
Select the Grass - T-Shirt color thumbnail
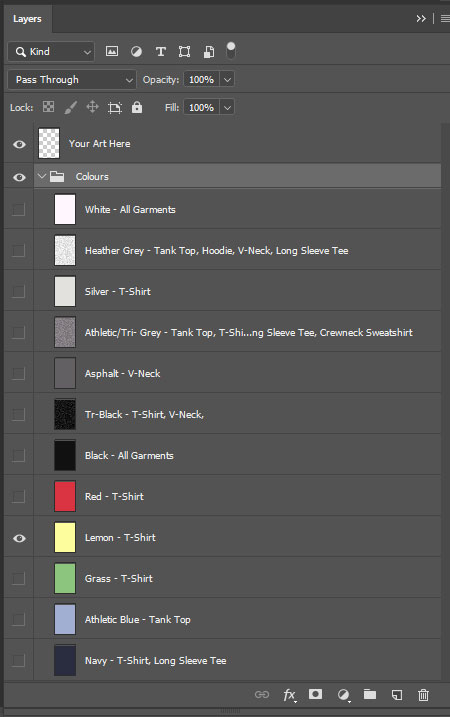(x=65, y=578)
